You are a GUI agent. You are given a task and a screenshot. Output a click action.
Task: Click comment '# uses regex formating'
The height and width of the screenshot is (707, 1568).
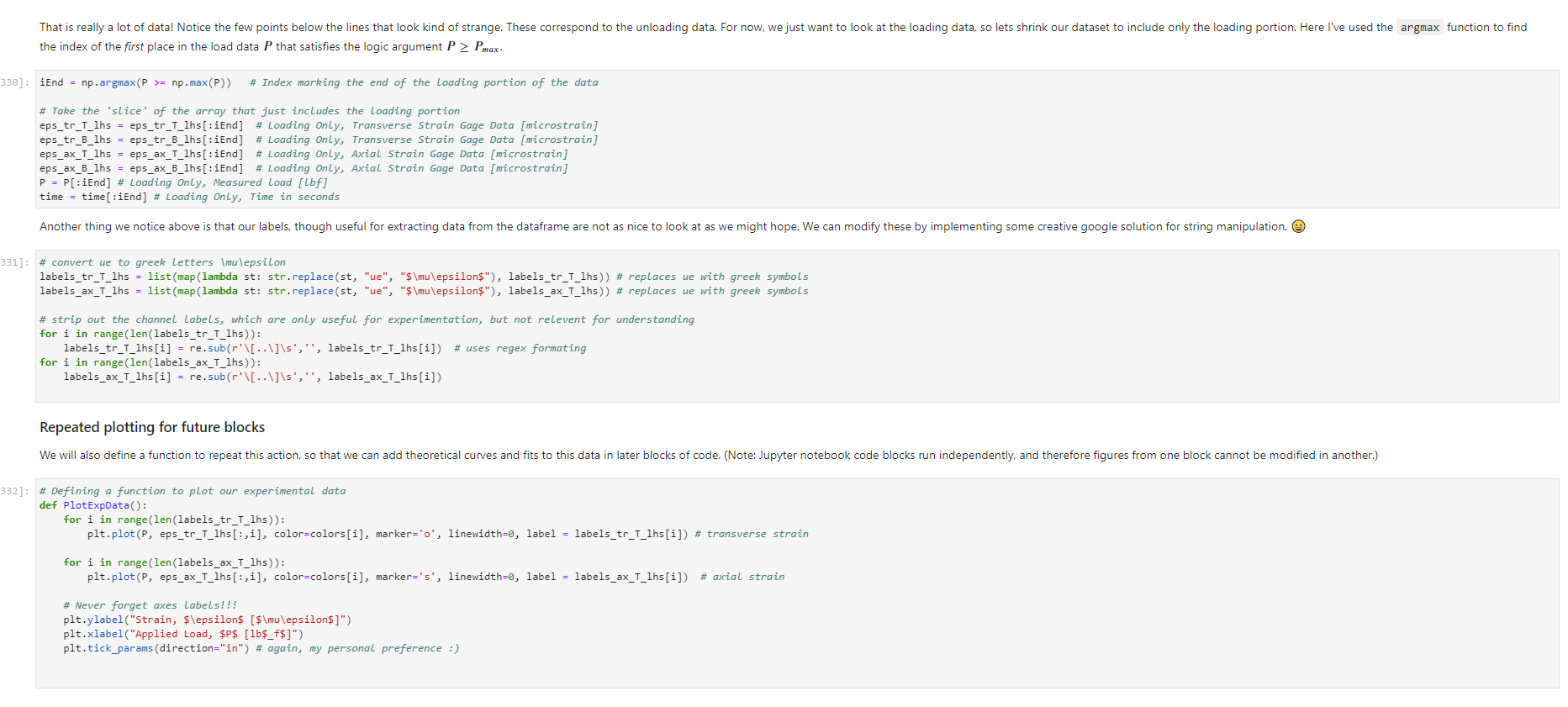[520, 348]
